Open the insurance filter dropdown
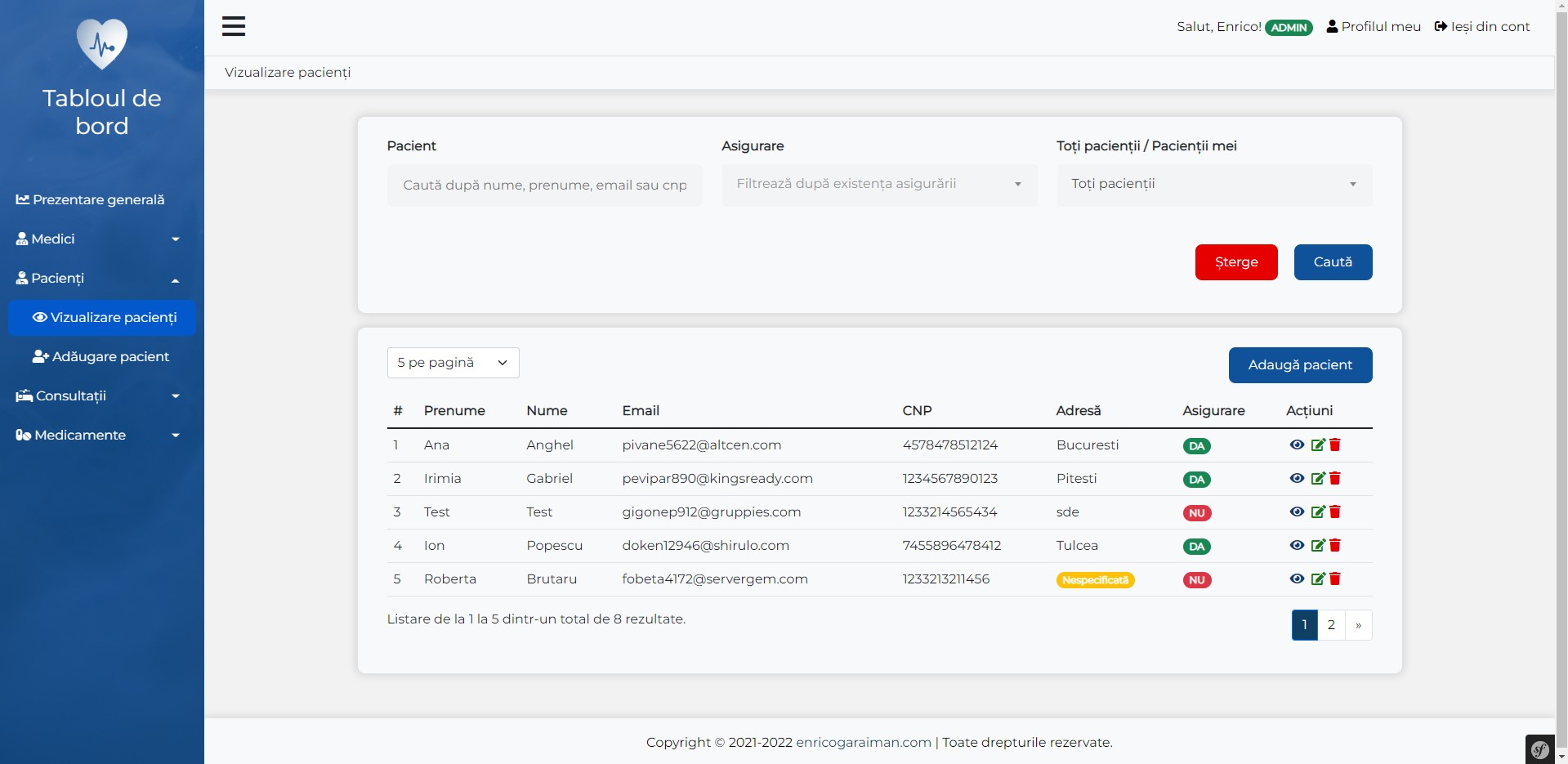The width and height of the screenshot is (1568, 764). click(x=878, y=184)
